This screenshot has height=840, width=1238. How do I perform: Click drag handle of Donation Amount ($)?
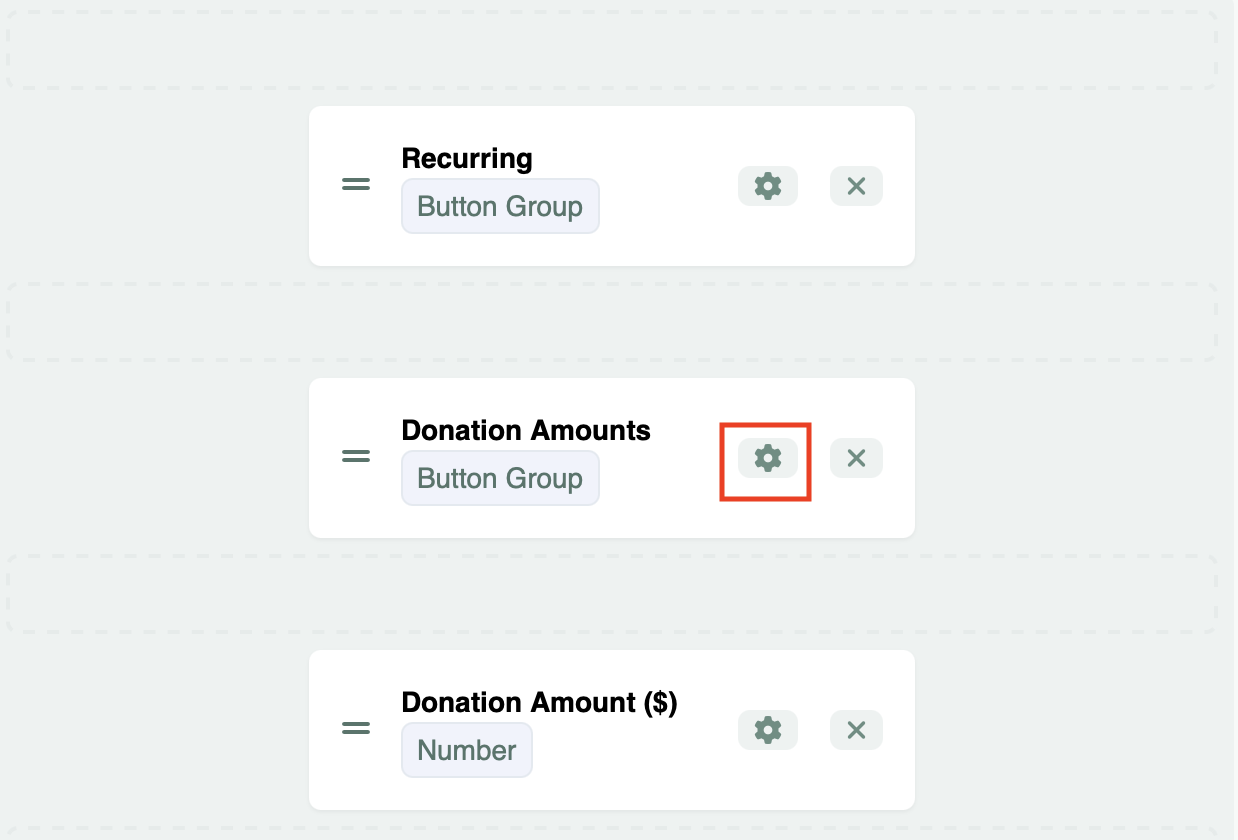[x=356, y=729]
